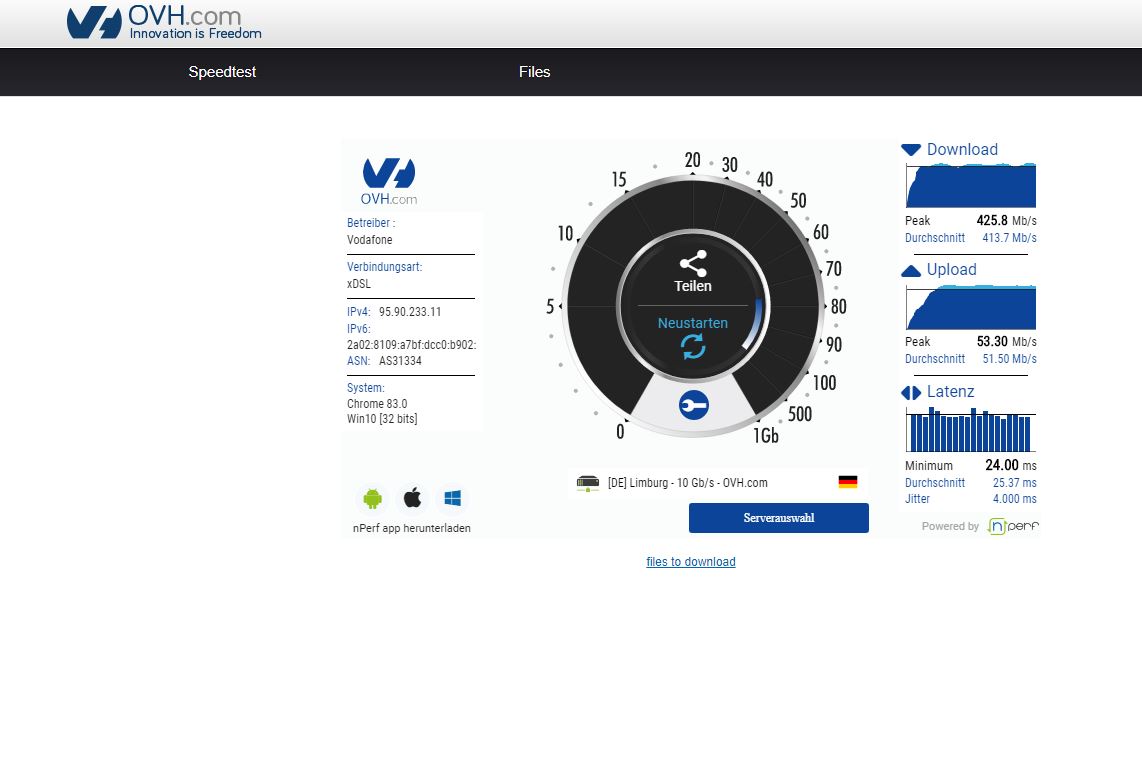Click the Teilen share icon
1142x784 pixels.
693,263
